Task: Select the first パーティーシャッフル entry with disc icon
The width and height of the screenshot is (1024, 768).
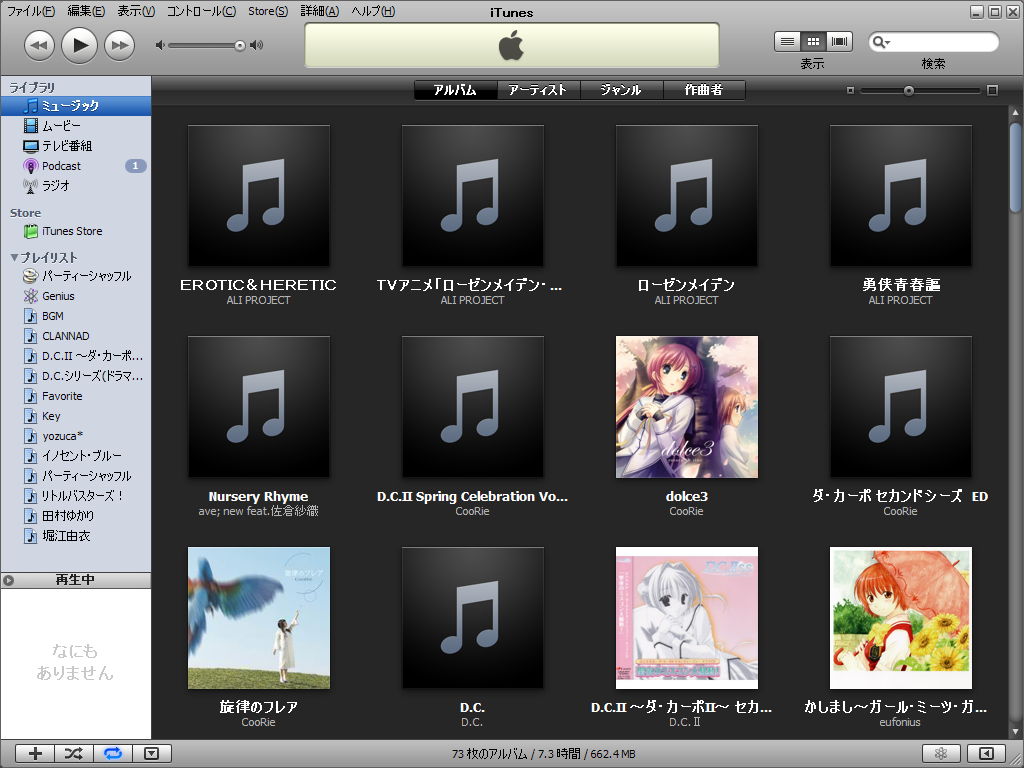Action: [76, 276]
